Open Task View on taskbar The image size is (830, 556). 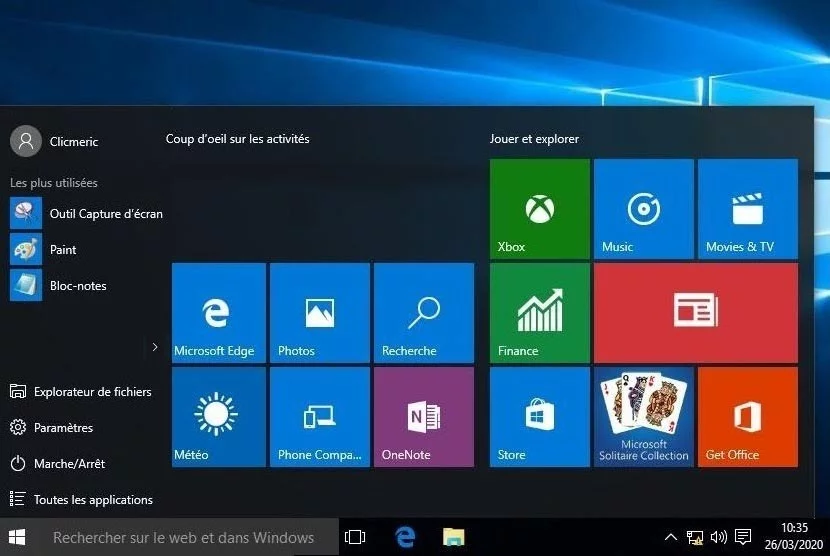(355, 537)
